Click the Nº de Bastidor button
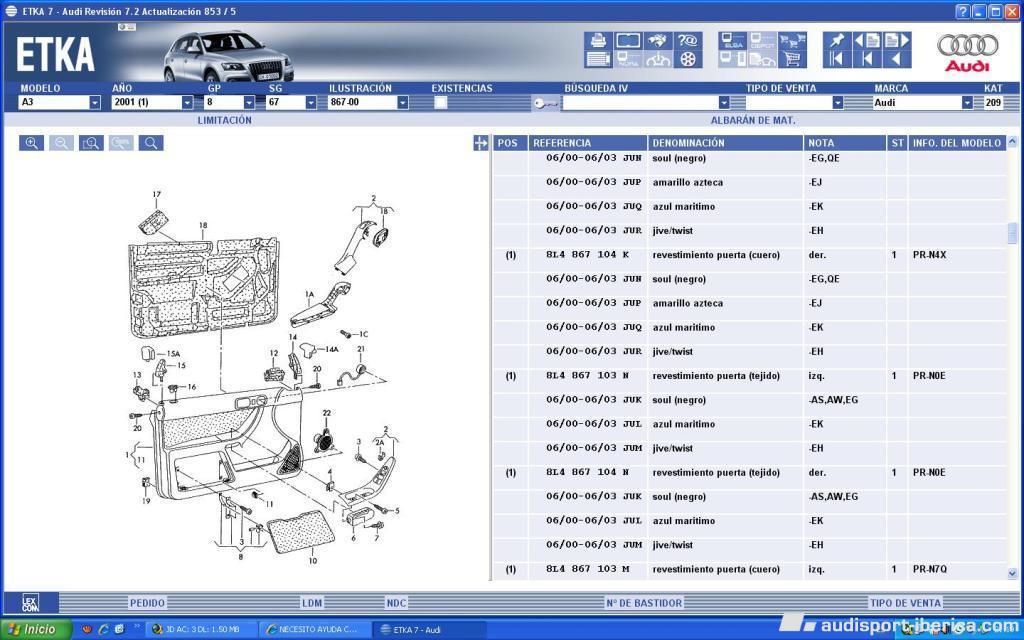 coord(644,603)
